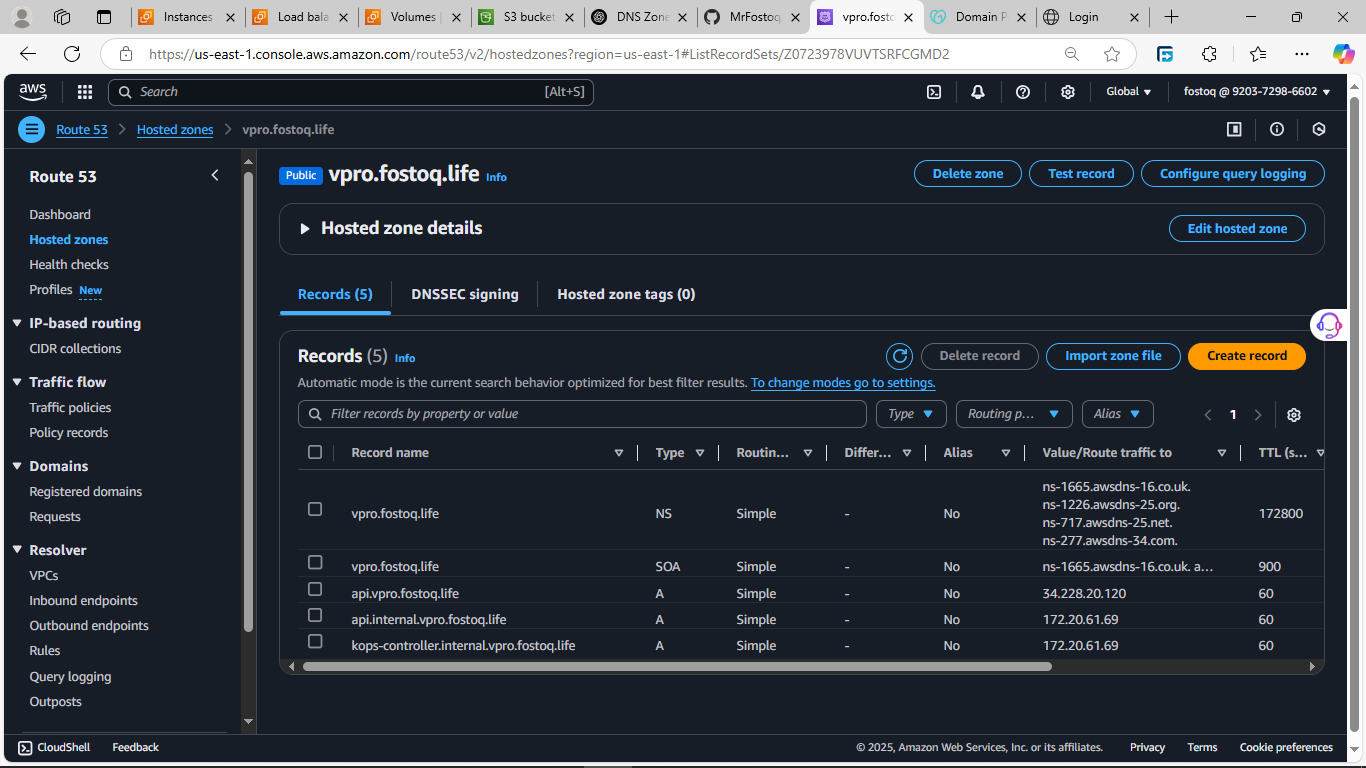Switch to Records (5) tab
This screenshot has width=1366, height=768.
(335, 294)
